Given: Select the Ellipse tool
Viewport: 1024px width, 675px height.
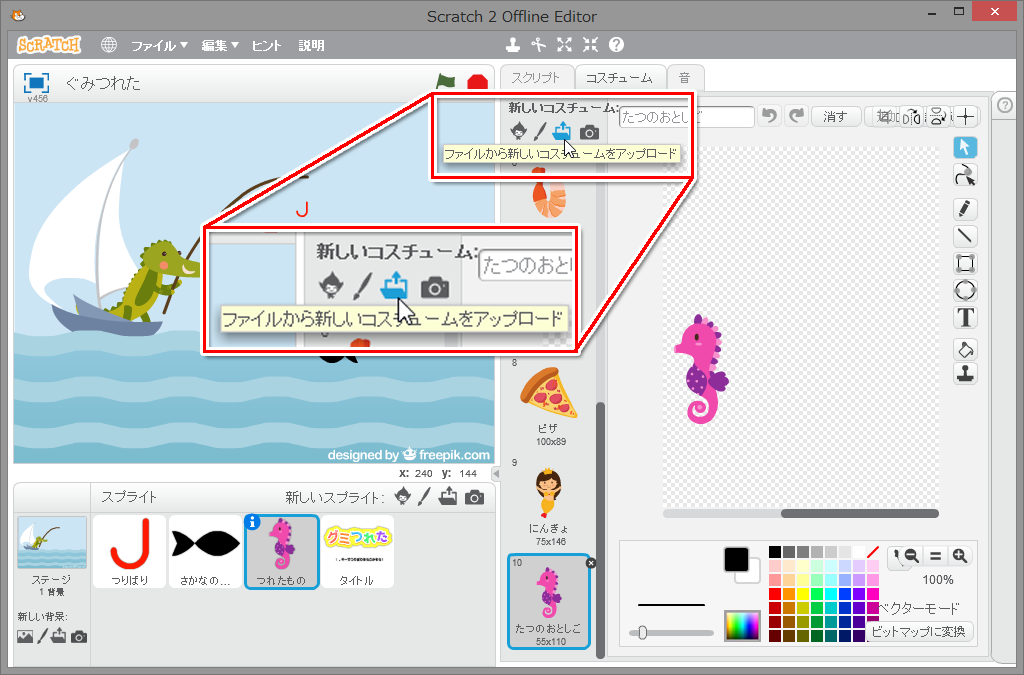Looking at the screenshot, I should click(x=965, y=290).
